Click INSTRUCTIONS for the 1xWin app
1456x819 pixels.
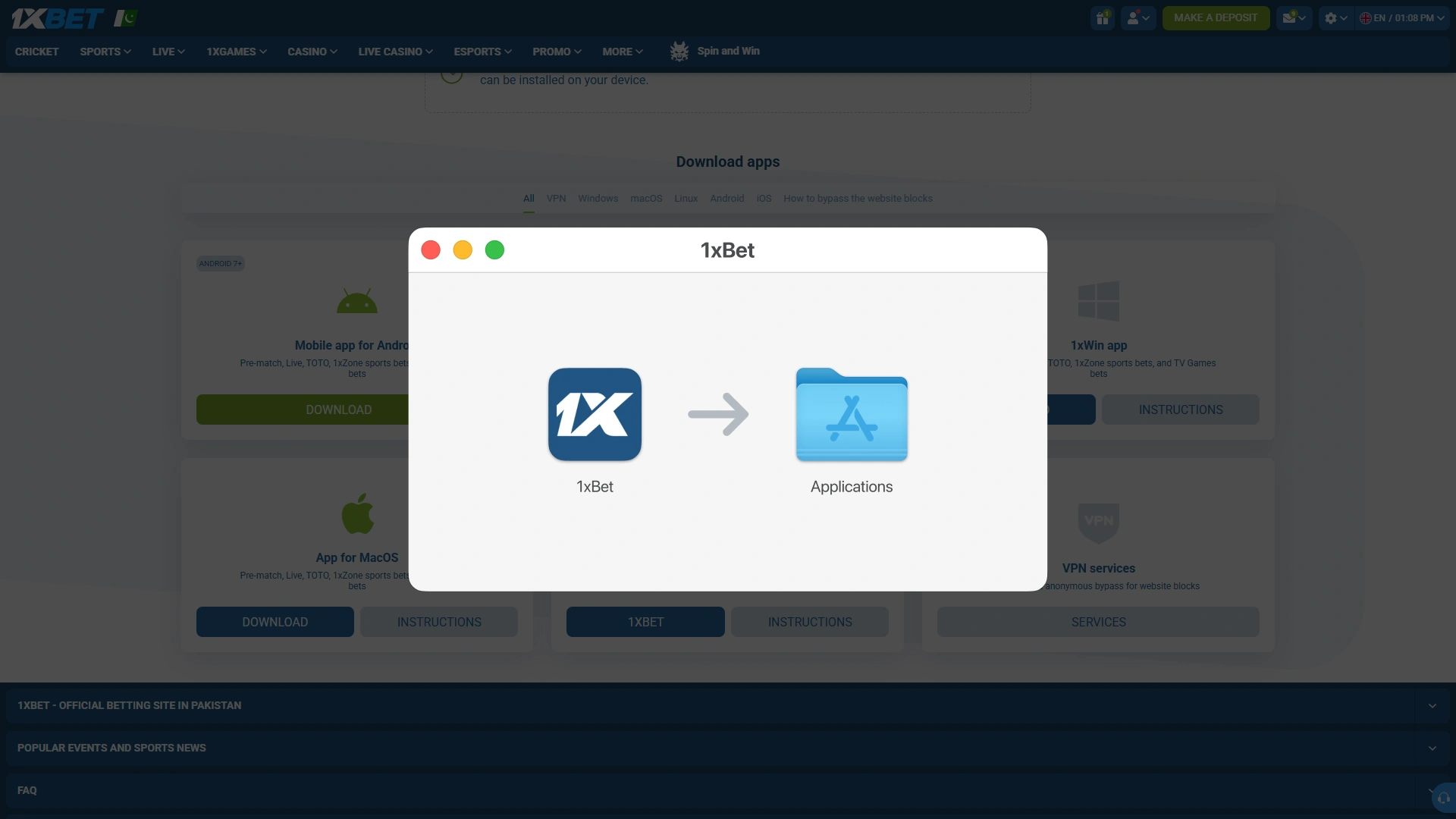point(1181,409)
